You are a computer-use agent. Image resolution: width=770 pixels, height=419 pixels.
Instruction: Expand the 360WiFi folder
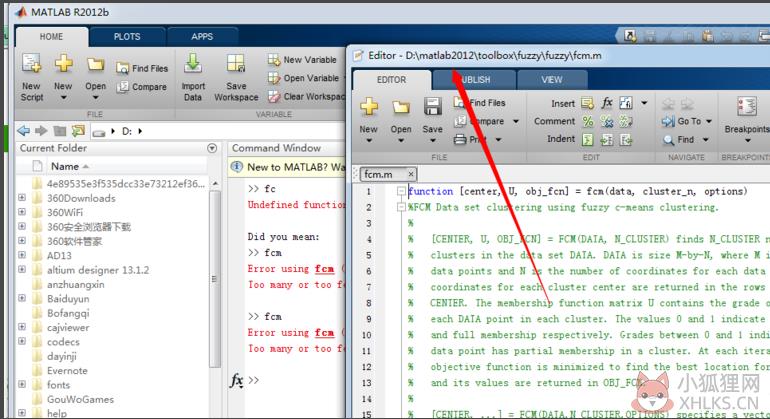tap(22, 212)
